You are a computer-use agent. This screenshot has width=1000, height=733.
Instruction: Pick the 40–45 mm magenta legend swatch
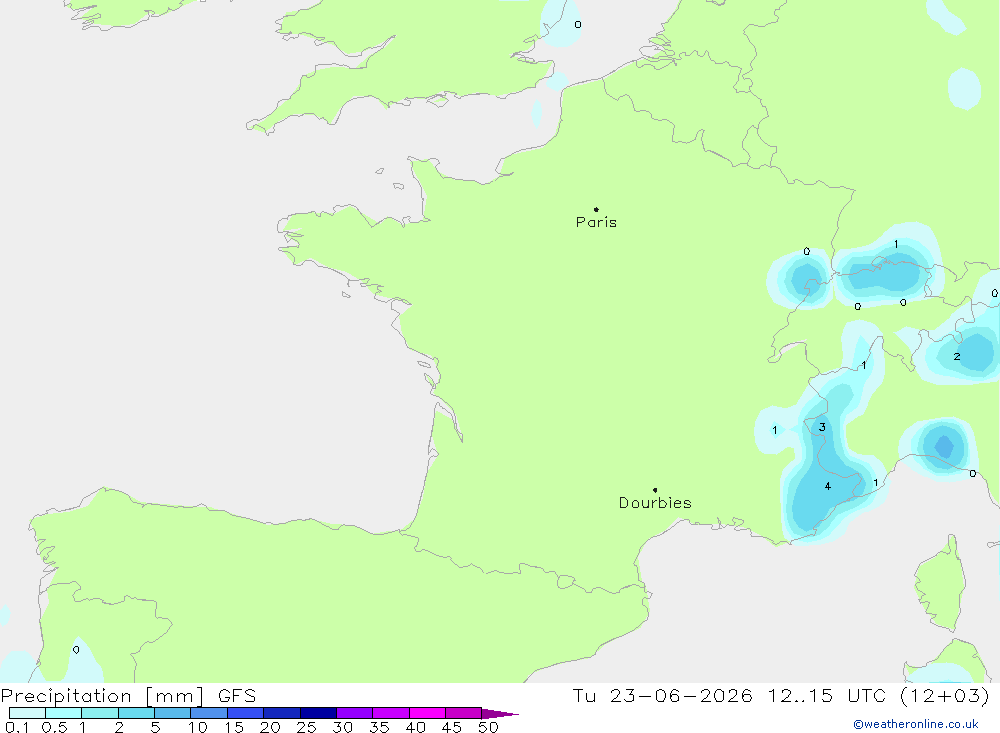coord(427,713)
